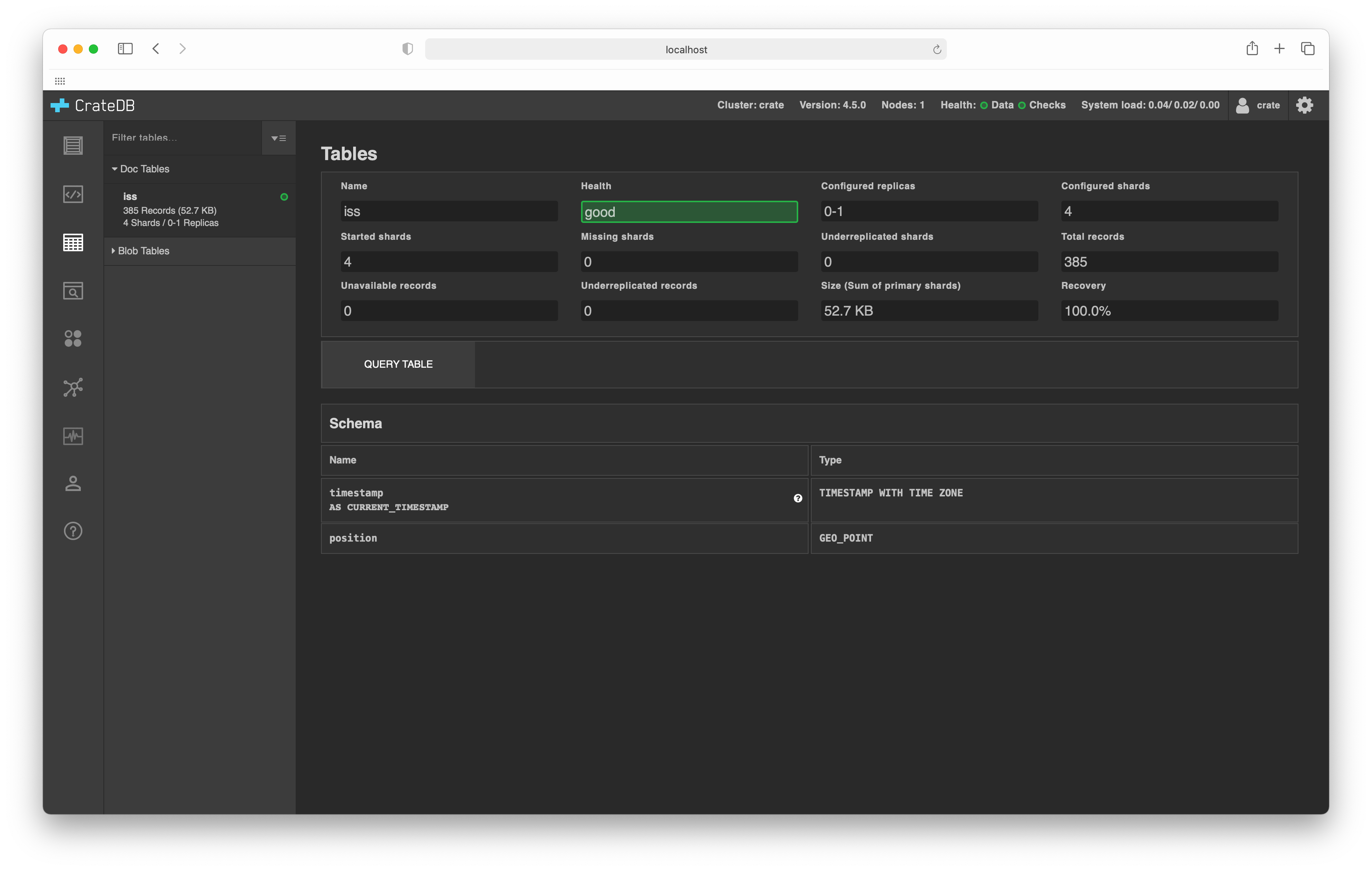This screenshot has height=871, width=1372.
Task: Open the SQL console icon
Action: coord(73,194)
